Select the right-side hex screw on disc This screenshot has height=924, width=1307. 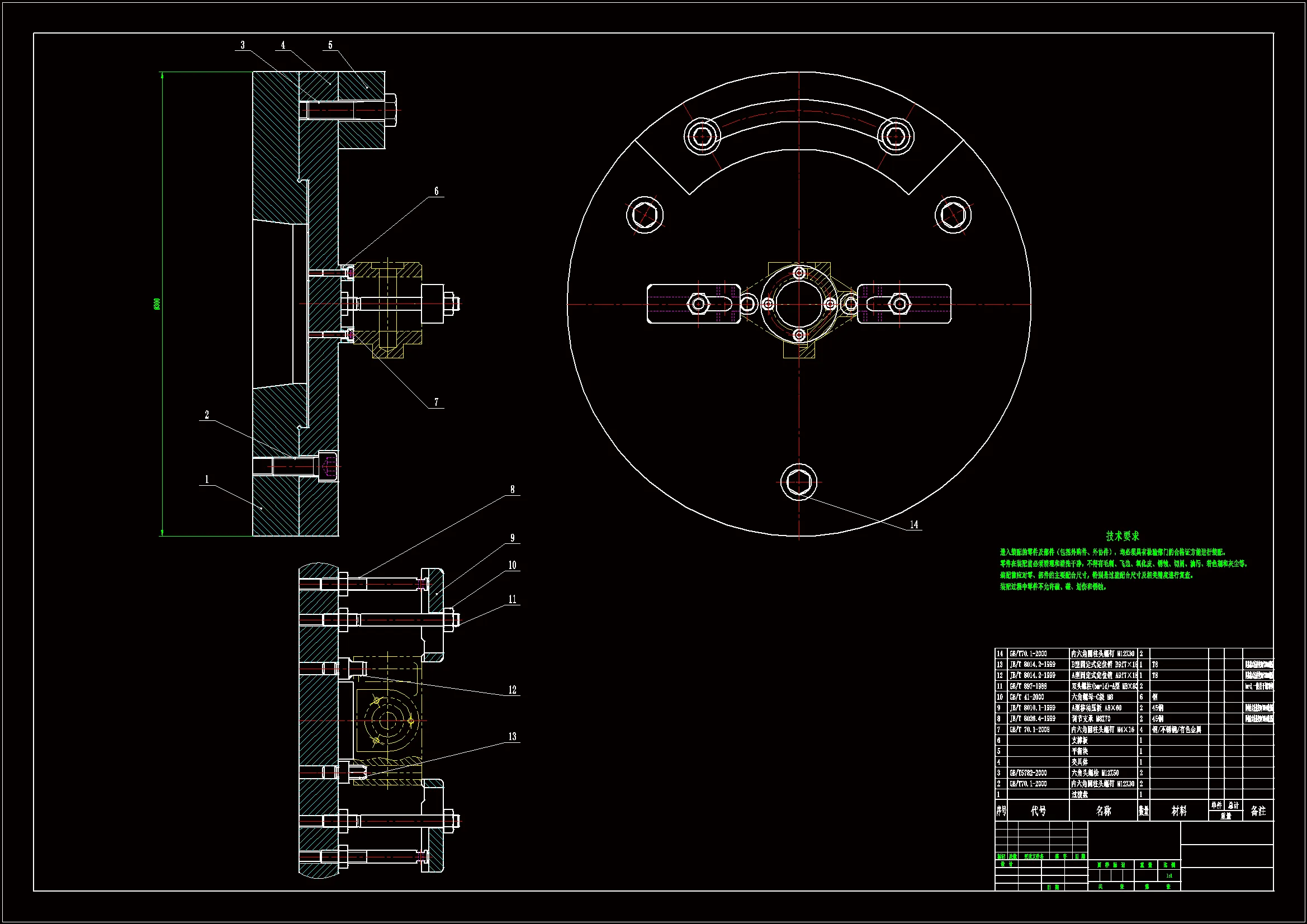[x=953, y=215]
